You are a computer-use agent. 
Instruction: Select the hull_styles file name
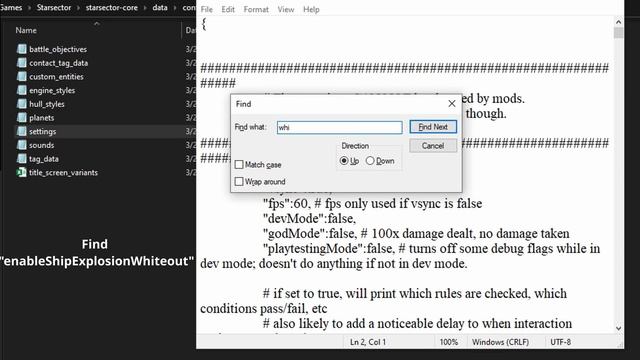(x=47, y=104)
